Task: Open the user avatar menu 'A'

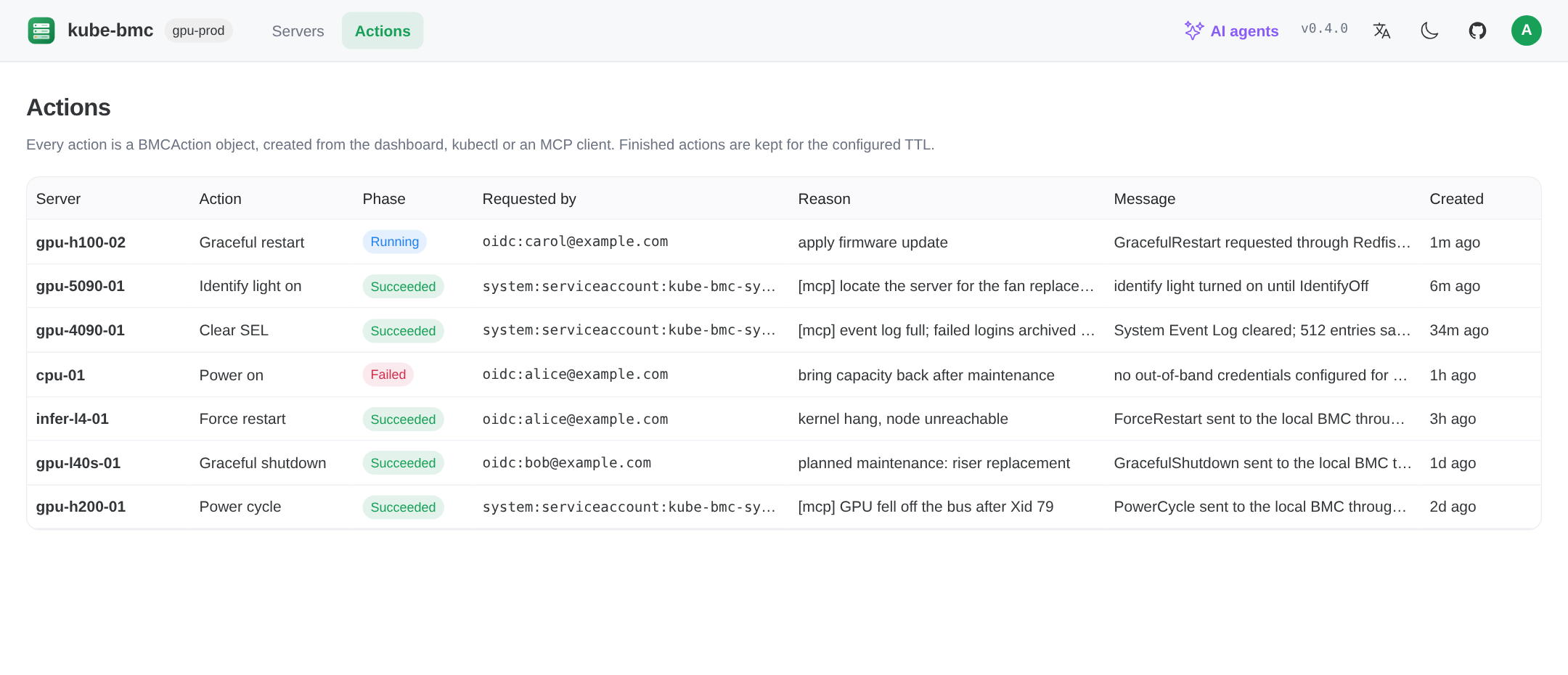Action: point(1526,30)
